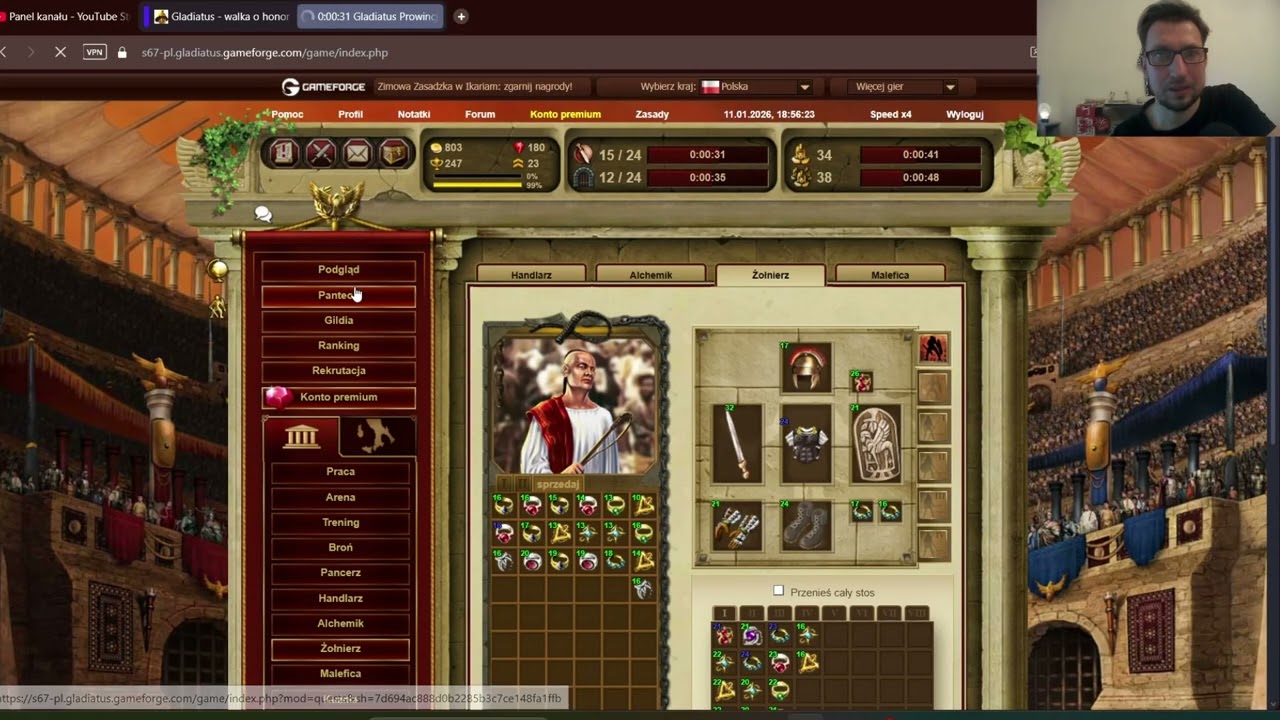
Task: Switch to 'Gladiatus - walka o honor' browser tab
Action: [220, 16]
